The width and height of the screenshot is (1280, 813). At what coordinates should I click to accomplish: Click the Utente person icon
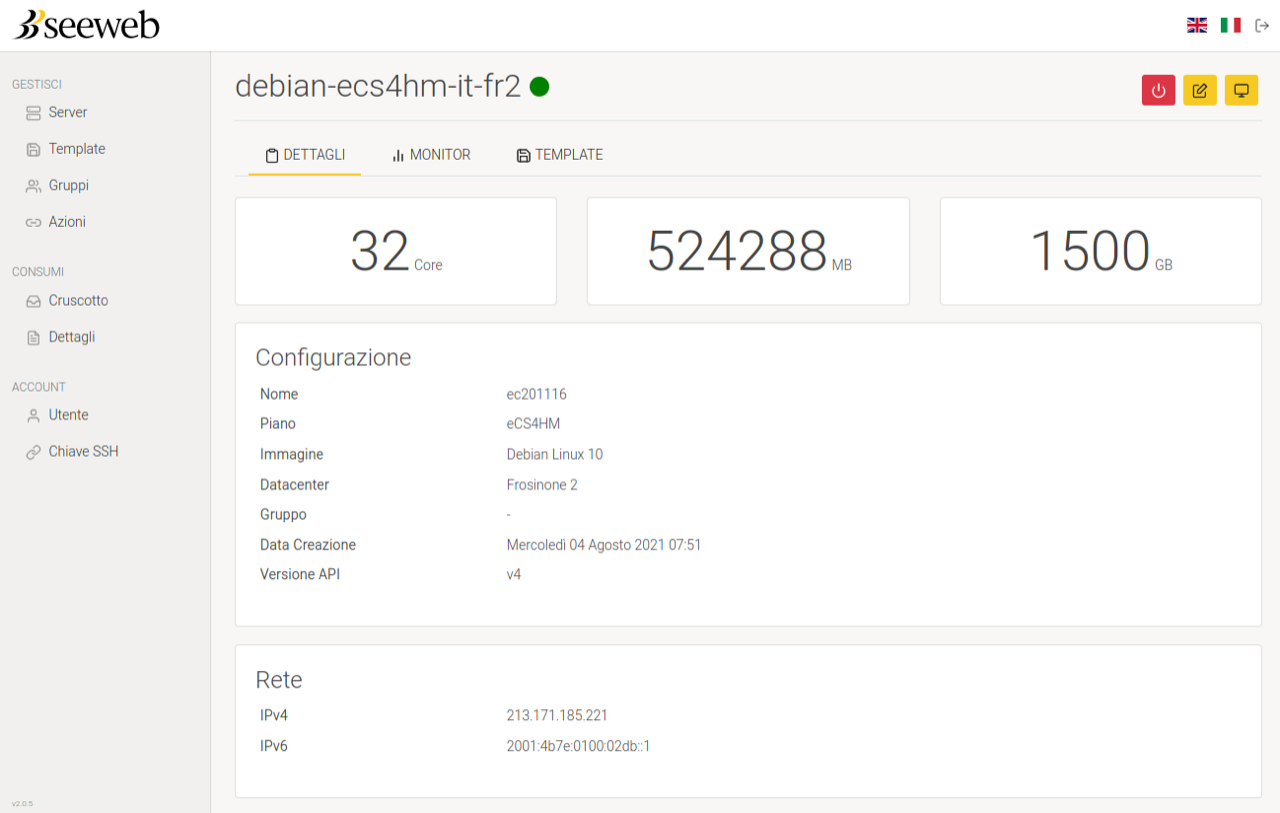[x=33, y=416]
